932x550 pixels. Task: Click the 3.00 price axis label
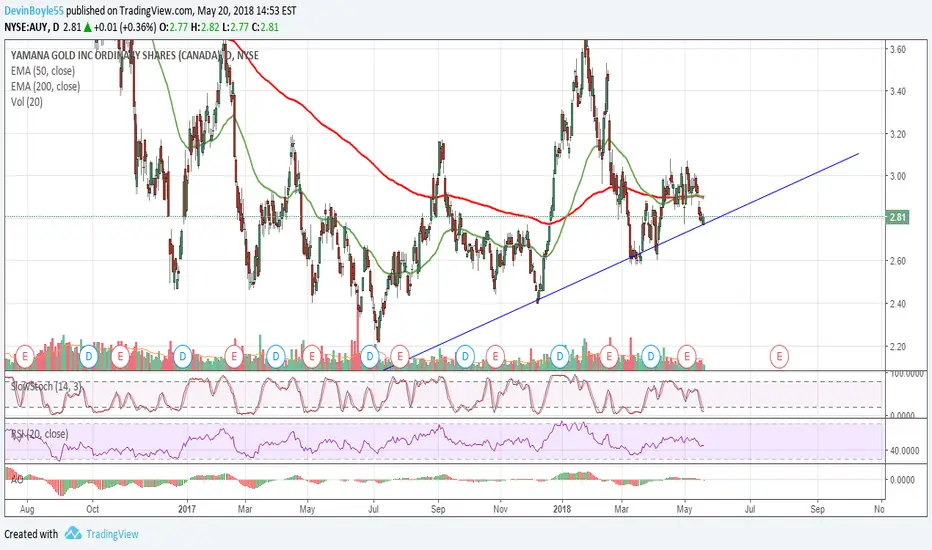(x=898, y=176)
